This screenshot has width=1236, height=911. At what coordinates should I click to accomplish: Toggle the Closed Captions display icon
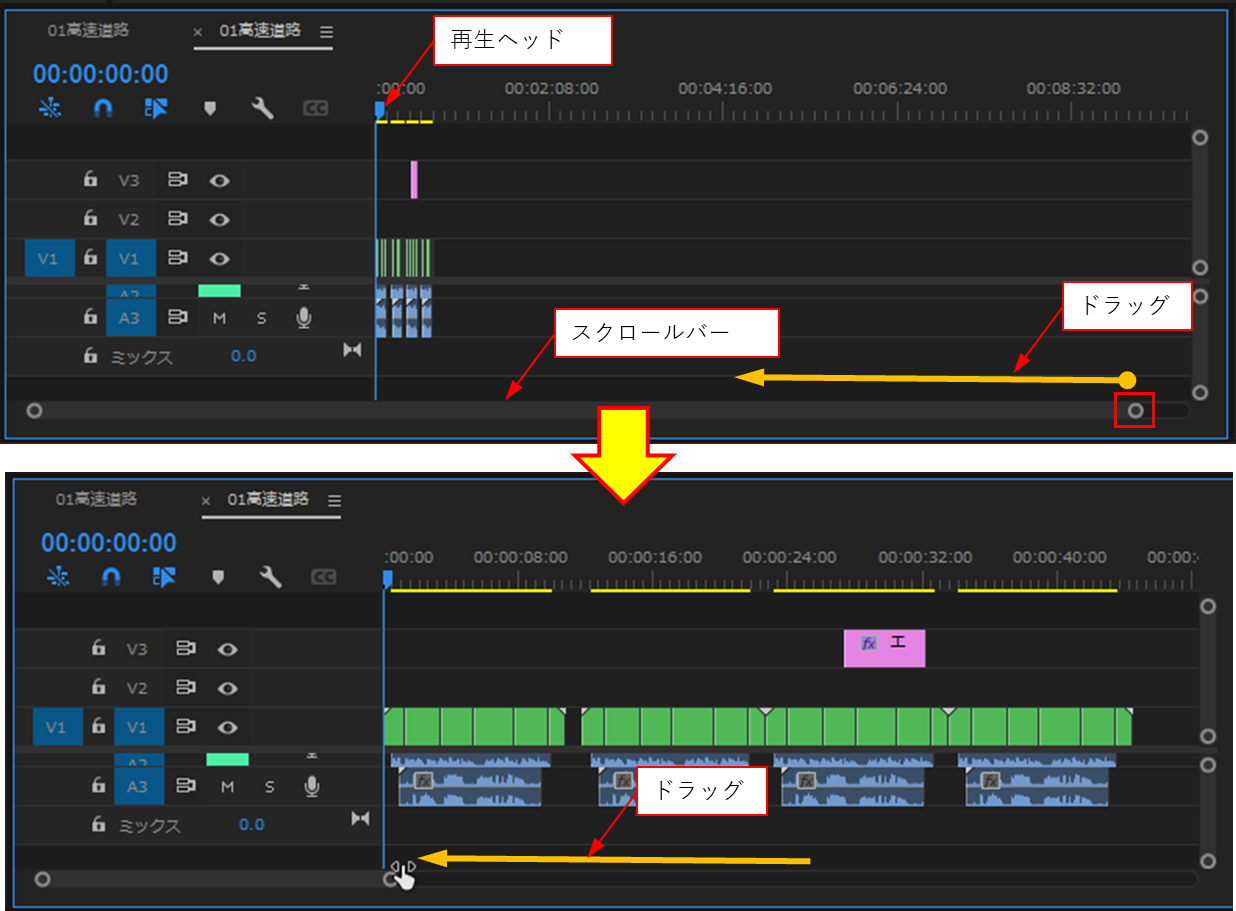tap(316, 108)
